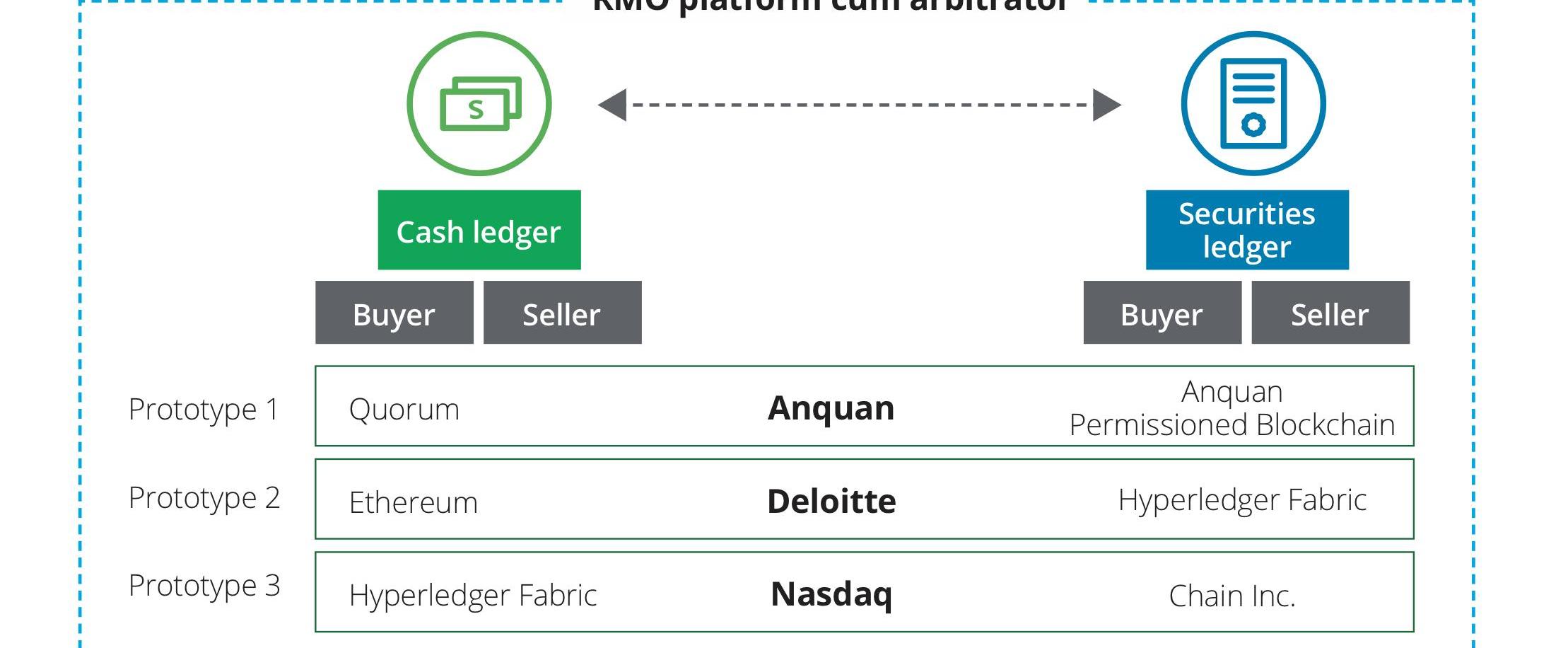Click the bold Deloitte name
Image resolution: width=1568 pixels, height=648 pixels.
click(831, 501)
